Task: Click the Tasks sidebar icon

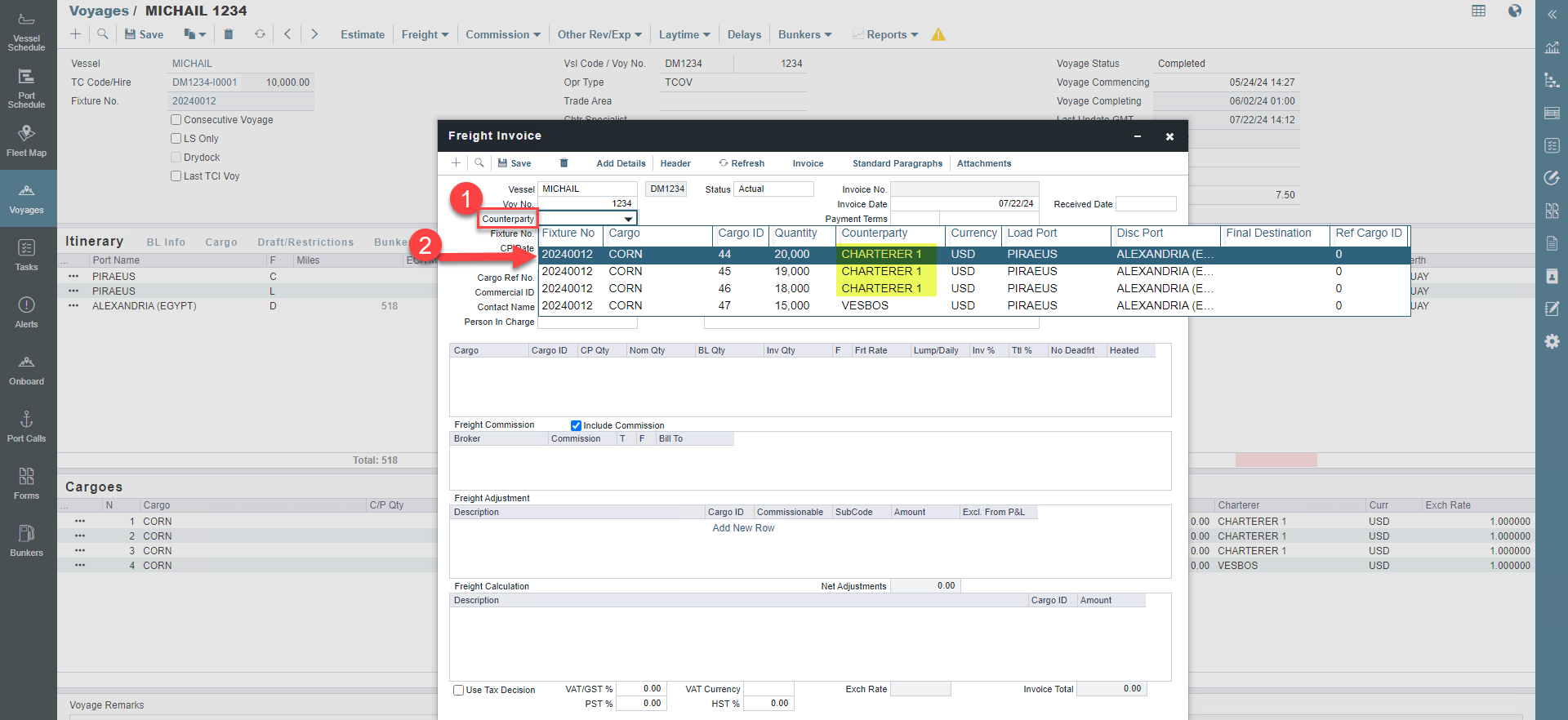Action: [26, 256]
